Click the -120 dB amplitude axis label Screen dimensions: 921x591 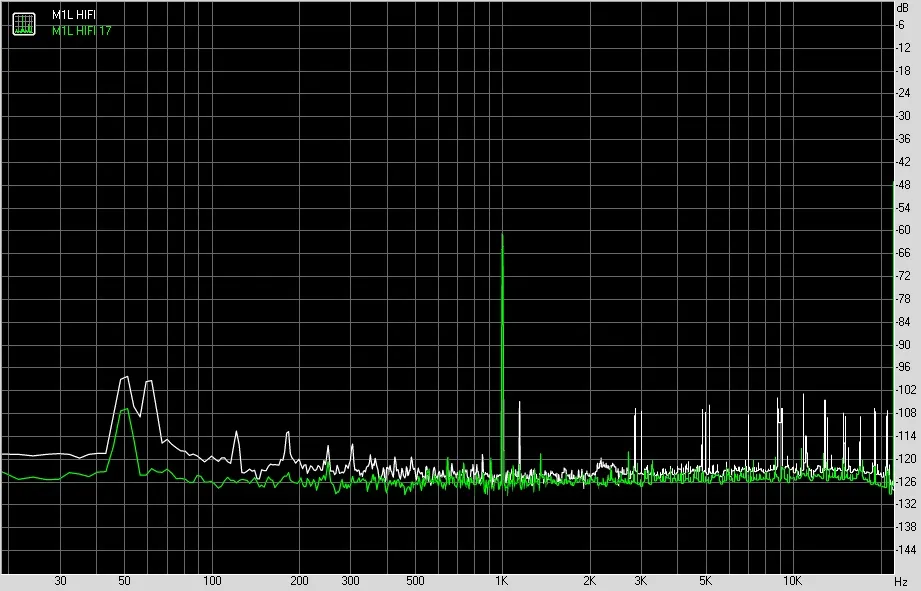coord(905,458)
